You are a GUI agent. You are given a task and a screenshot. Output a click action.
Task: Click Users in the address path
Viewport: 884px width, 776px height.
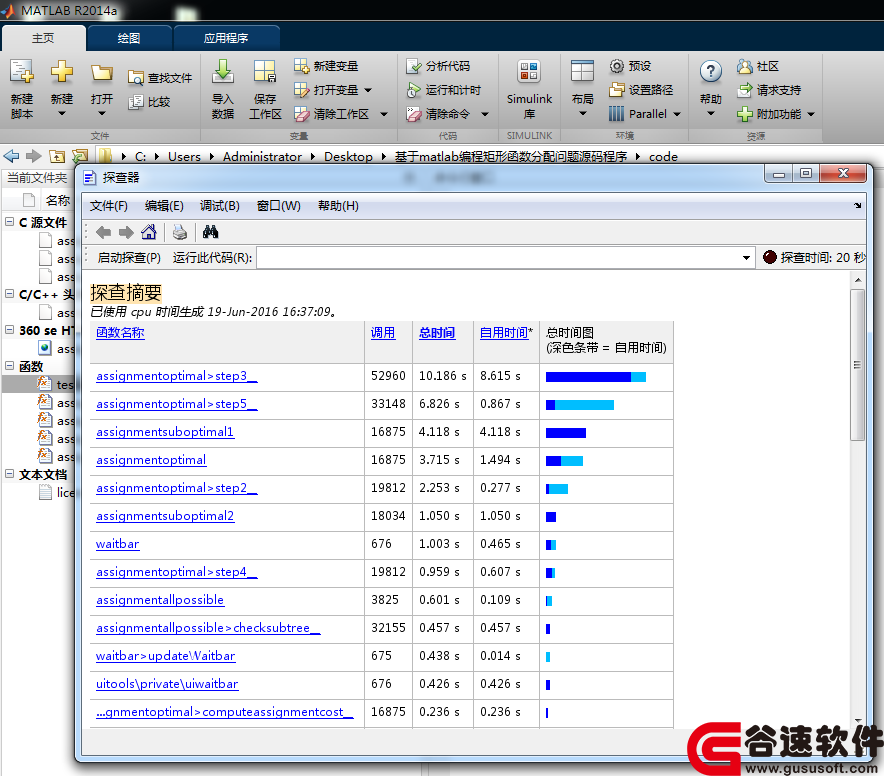[184, 157]
